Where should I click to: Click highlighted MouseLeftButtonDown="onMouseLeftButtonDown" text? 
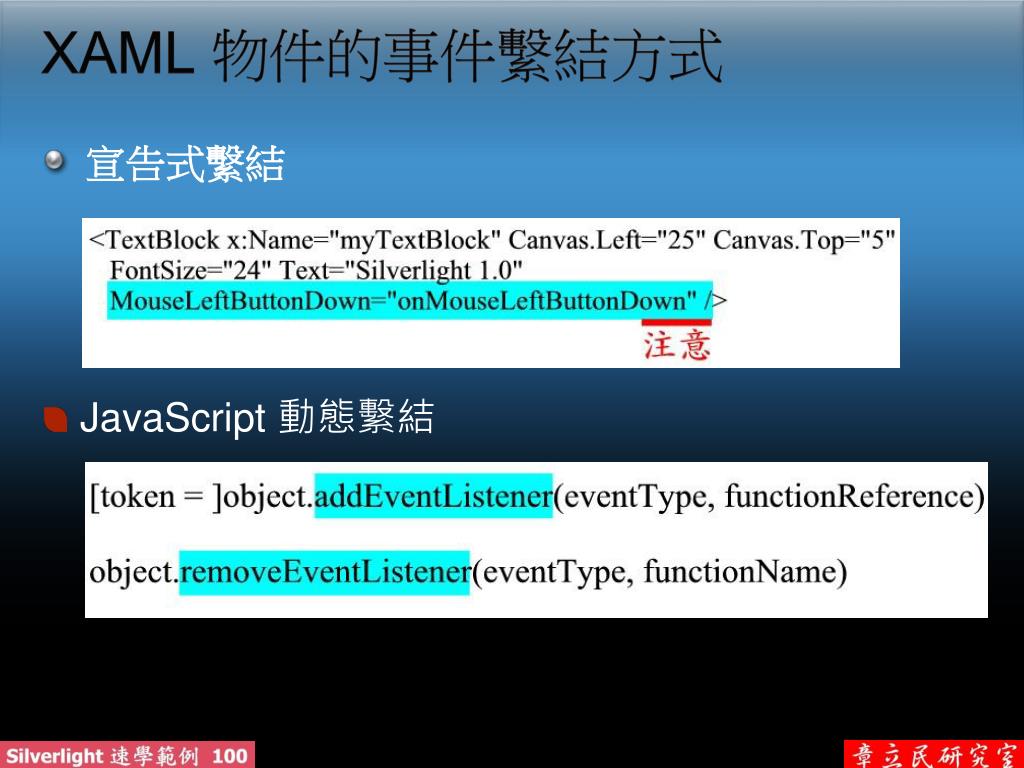[x=410, y=300]
